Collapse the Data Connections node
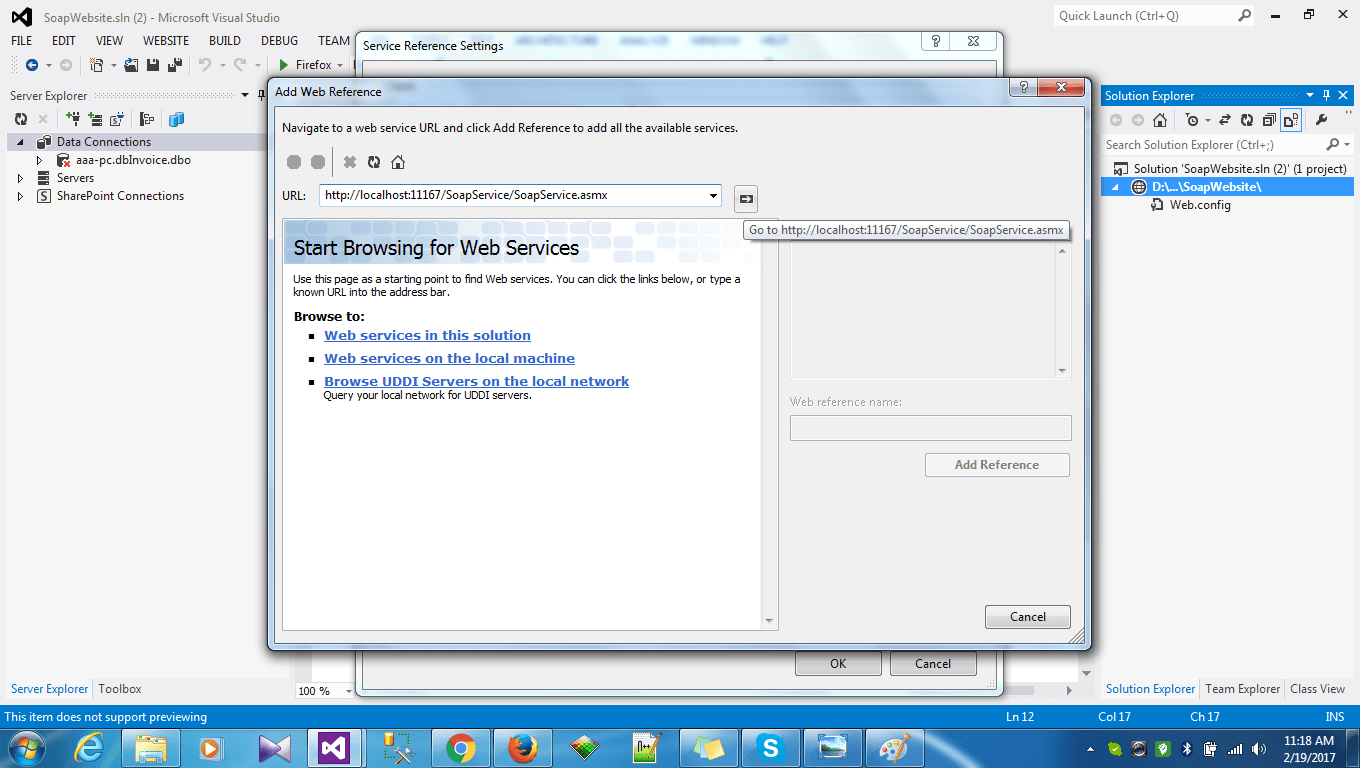Image resolution: width=1360 pixels, height=768 pixels. pyautogui.click(x=20, y=142)
